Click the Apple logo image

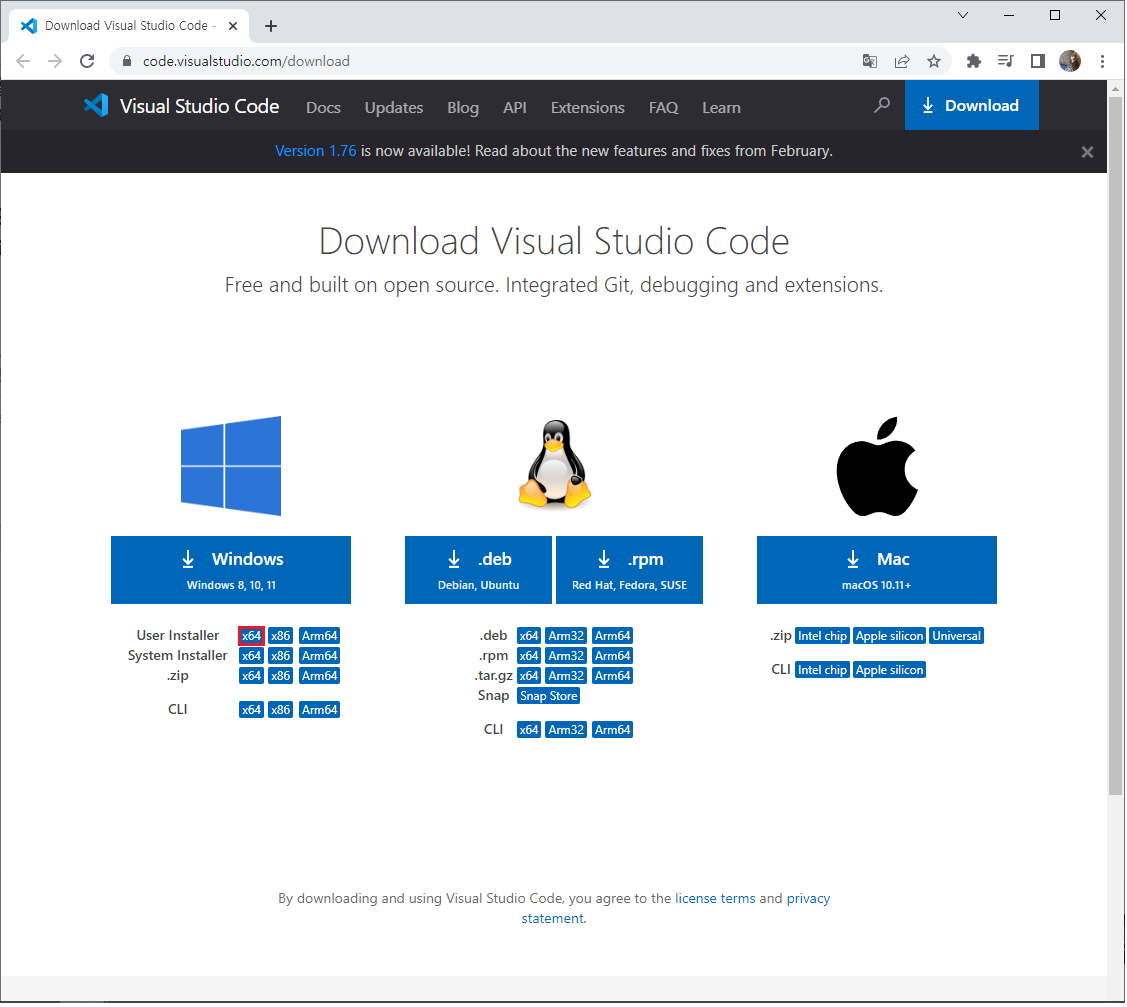(877, 466)
